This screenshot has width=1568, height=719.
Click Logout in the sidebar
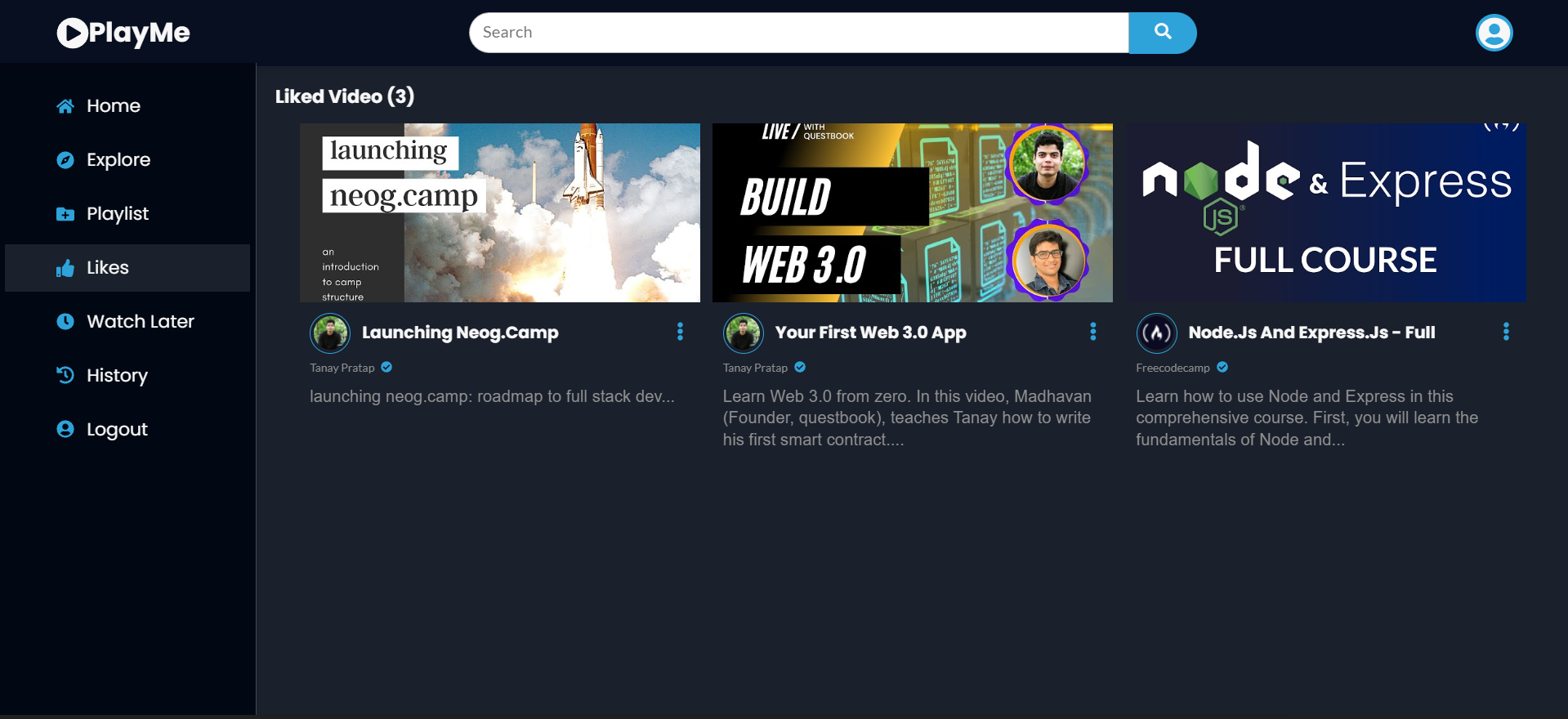pos(127,430)
